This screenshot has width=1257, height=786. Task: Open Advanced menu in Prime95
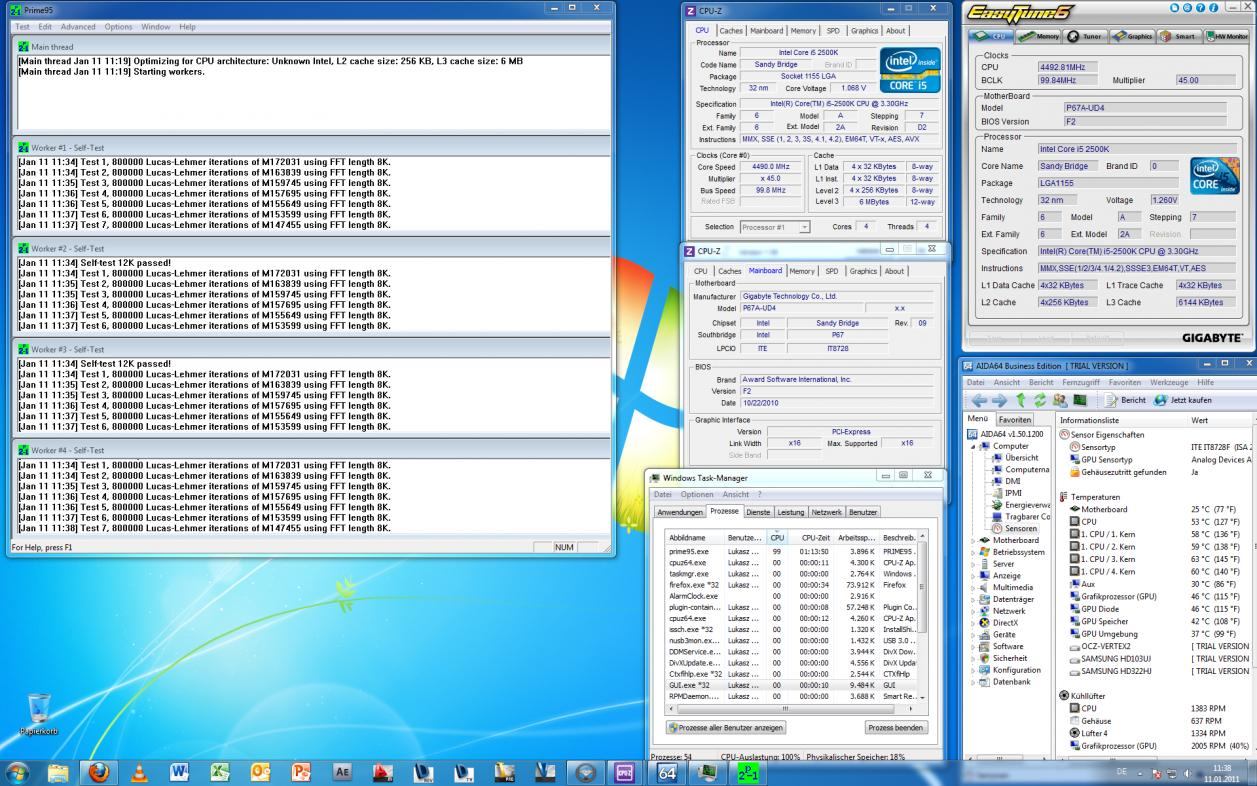coord(78,26)
